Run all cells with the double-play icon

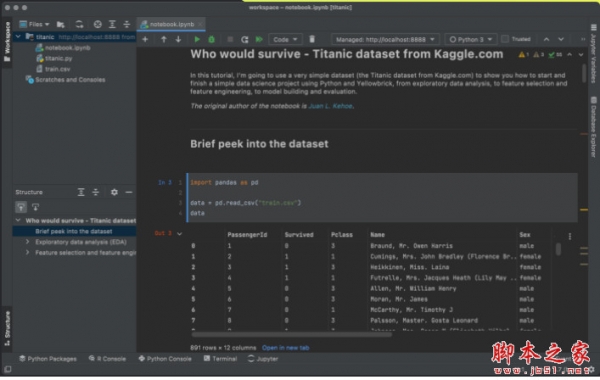coord(259,39)
